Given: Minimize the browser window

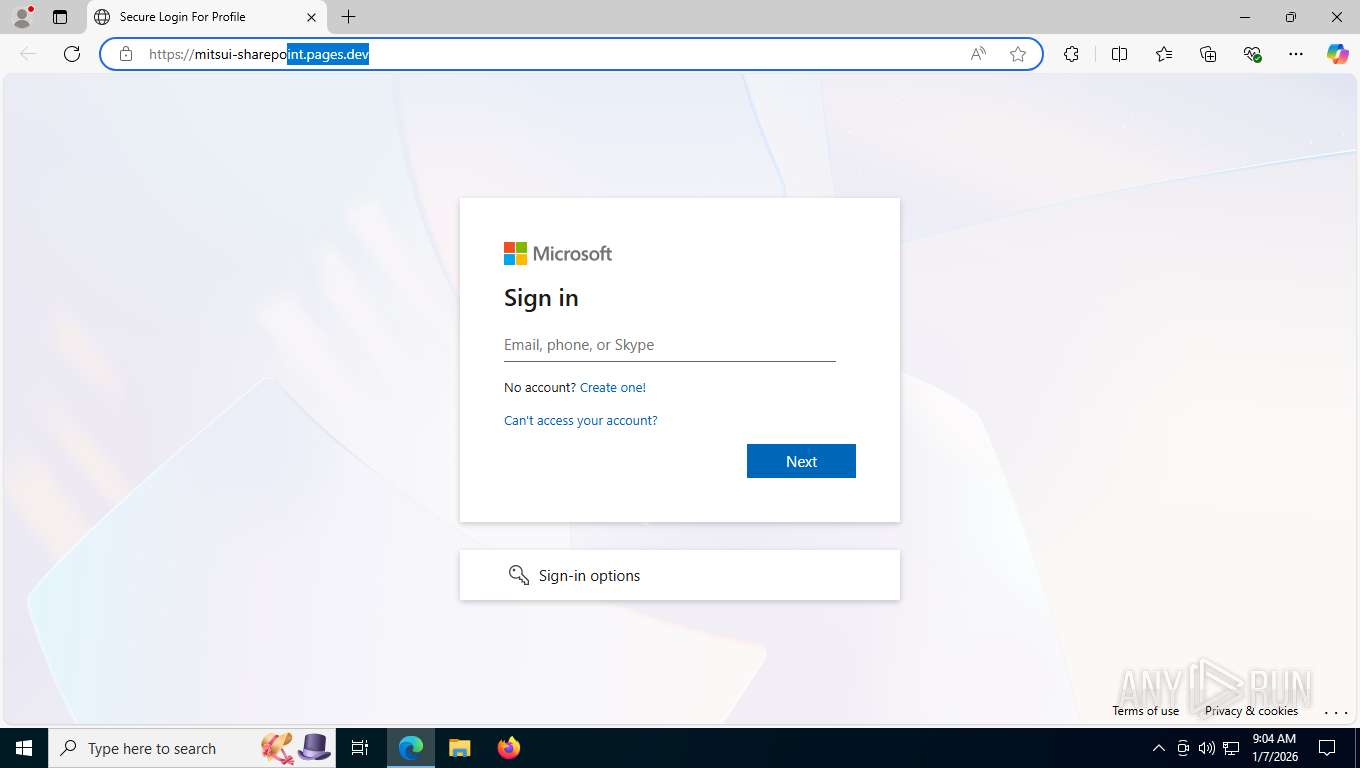Looking at the screenshot, I should (1245, 17).
